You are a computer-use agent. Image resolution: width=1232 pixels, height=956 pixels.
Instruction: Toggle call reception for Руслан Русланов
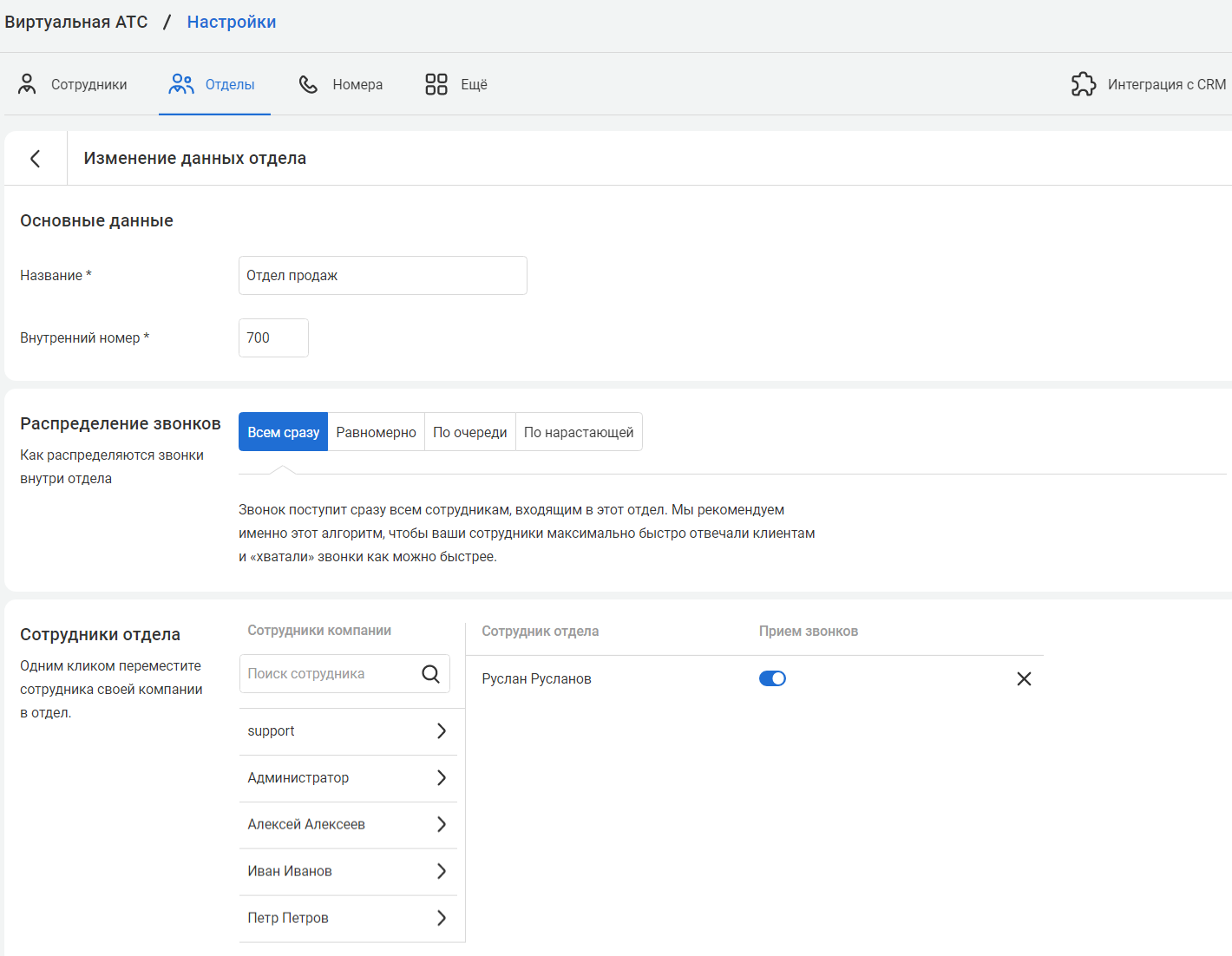[772, 678]
